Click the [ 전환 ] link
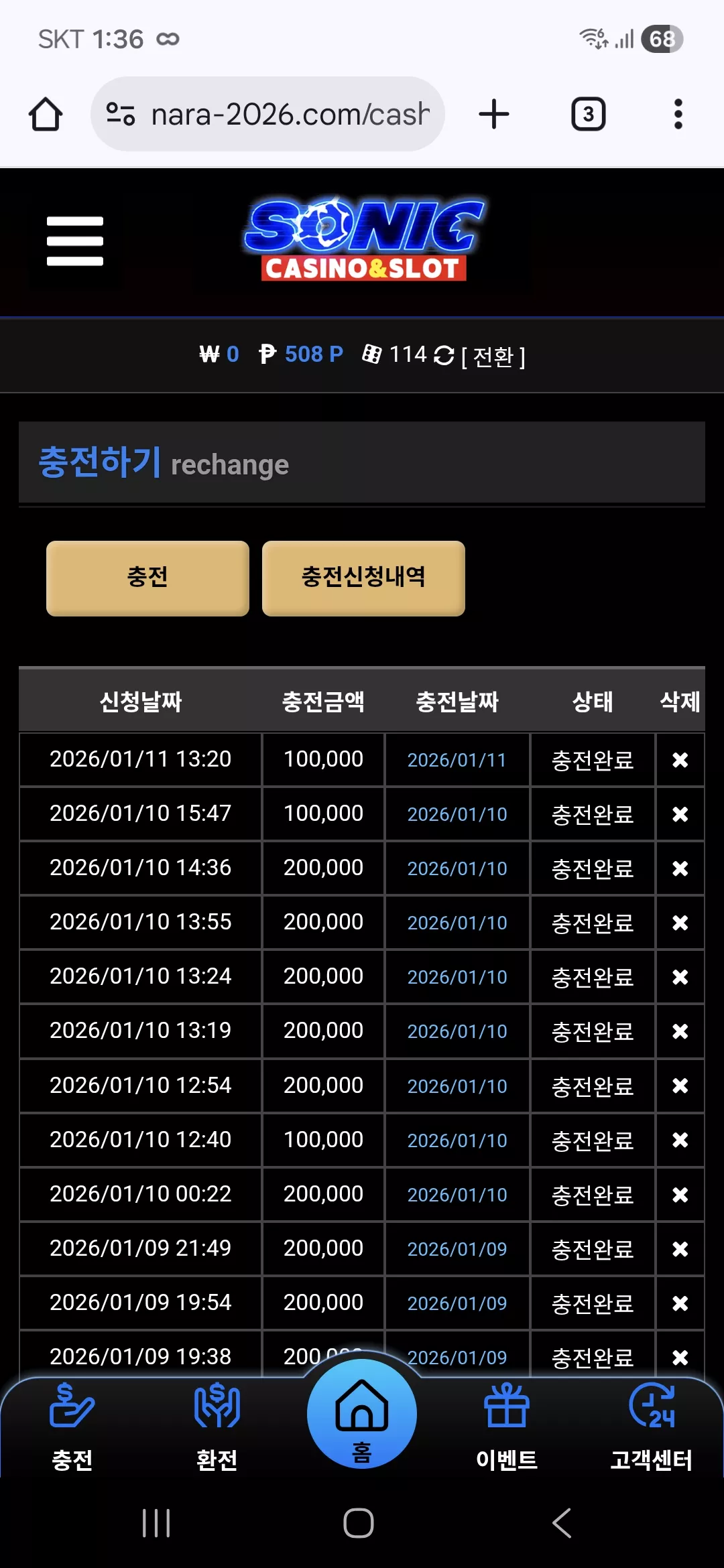This screenshot has height=1568, width=724. [x=493, y=356]
